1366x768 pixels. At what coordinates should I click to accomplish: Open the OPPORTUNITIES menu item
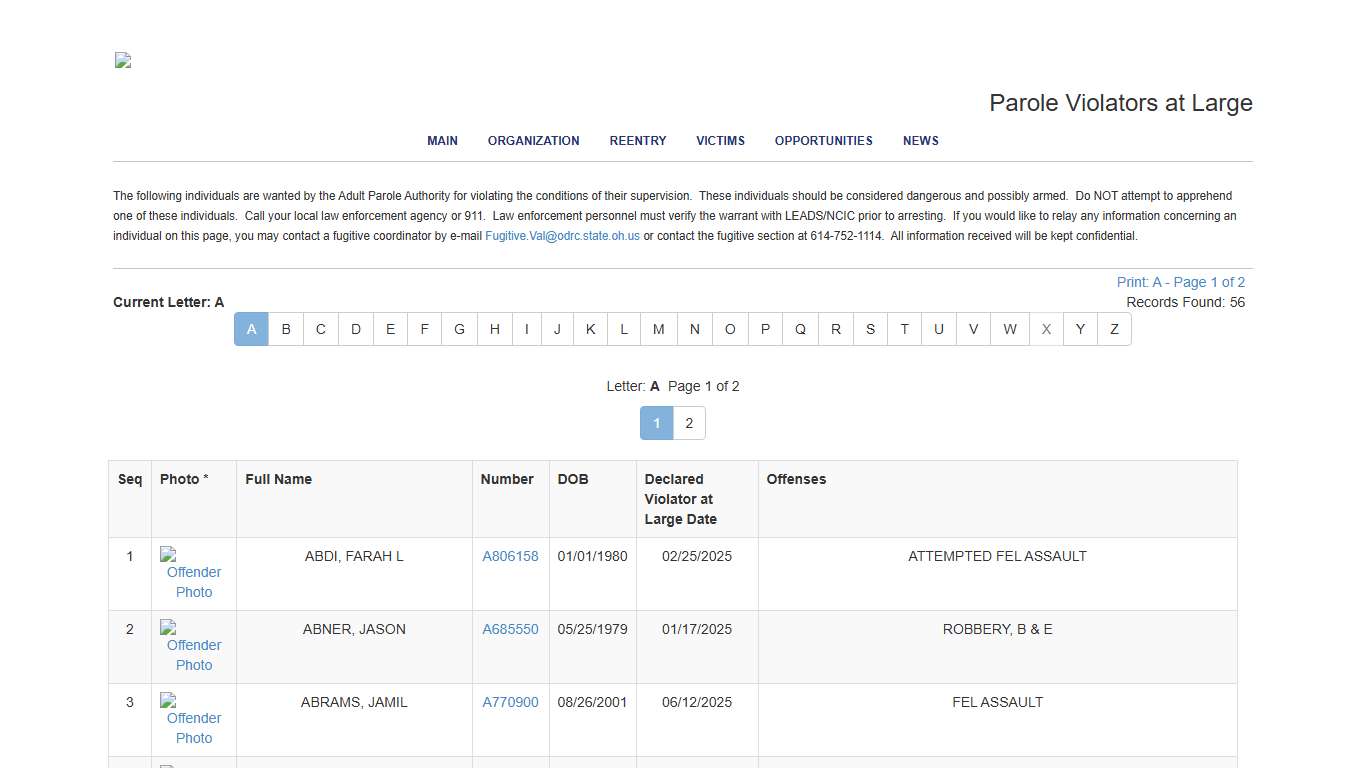tap(823, 141)
